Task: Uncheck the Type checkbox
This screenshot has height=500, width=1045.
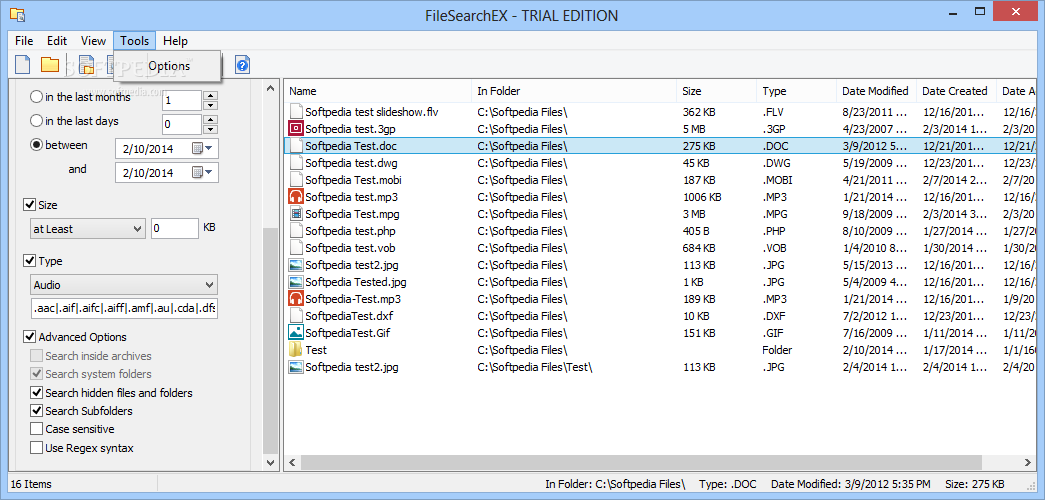Action: coord(29,261)
